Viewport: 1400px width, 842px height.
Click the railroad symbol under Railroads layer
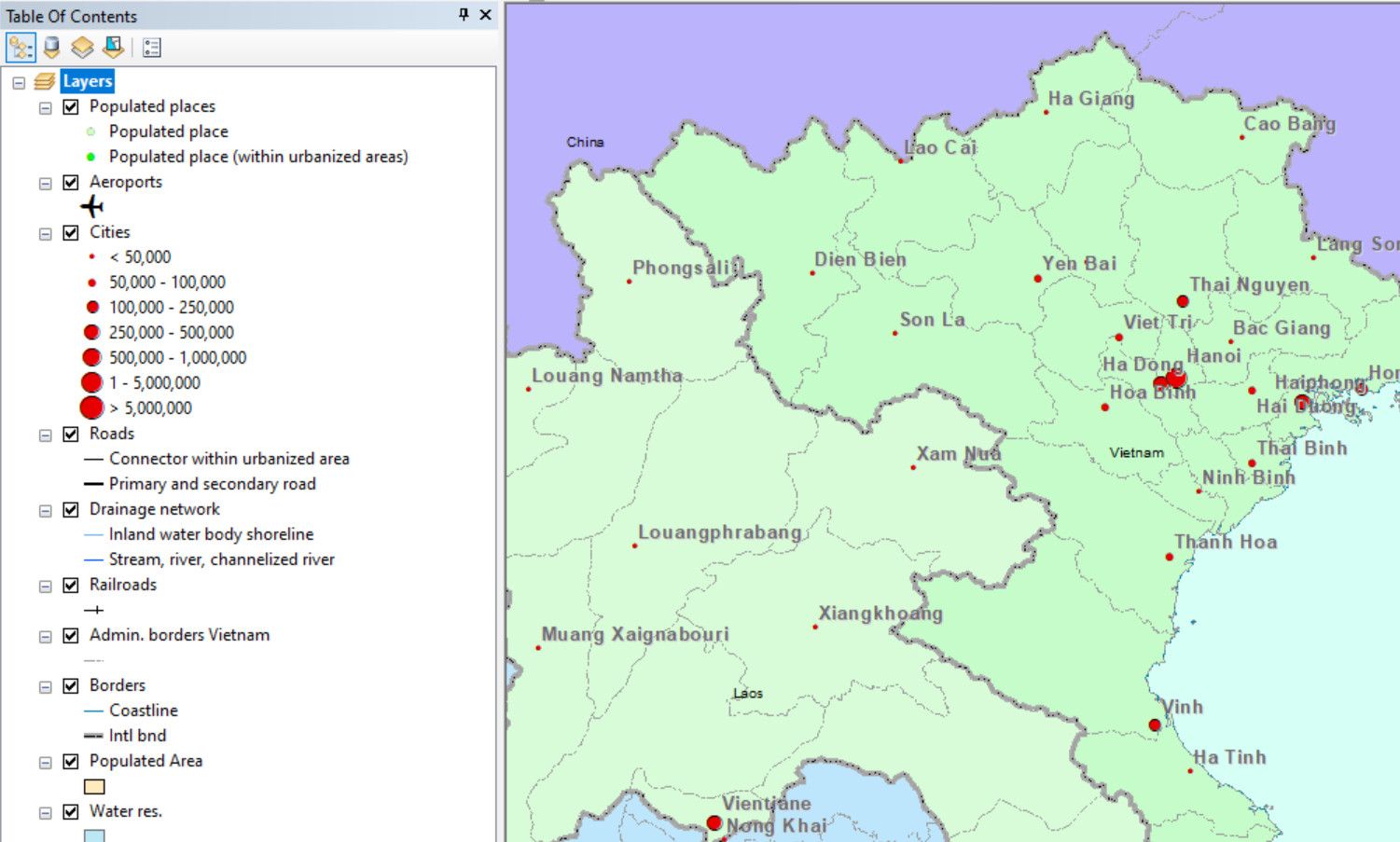94,609
